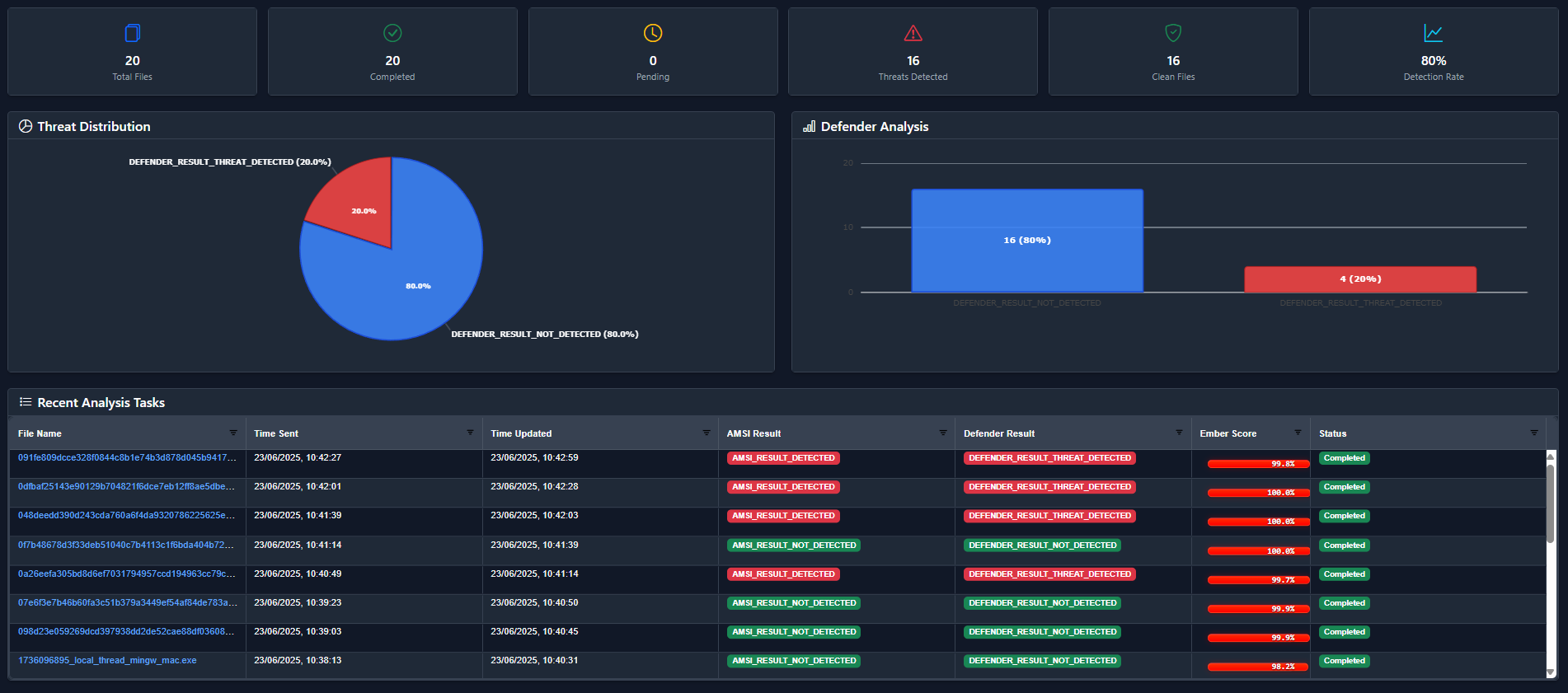Screen dimensions: 1568x693
Task: Click the 98.2% Ember score bar
Action: click(x=1258, y=667)
